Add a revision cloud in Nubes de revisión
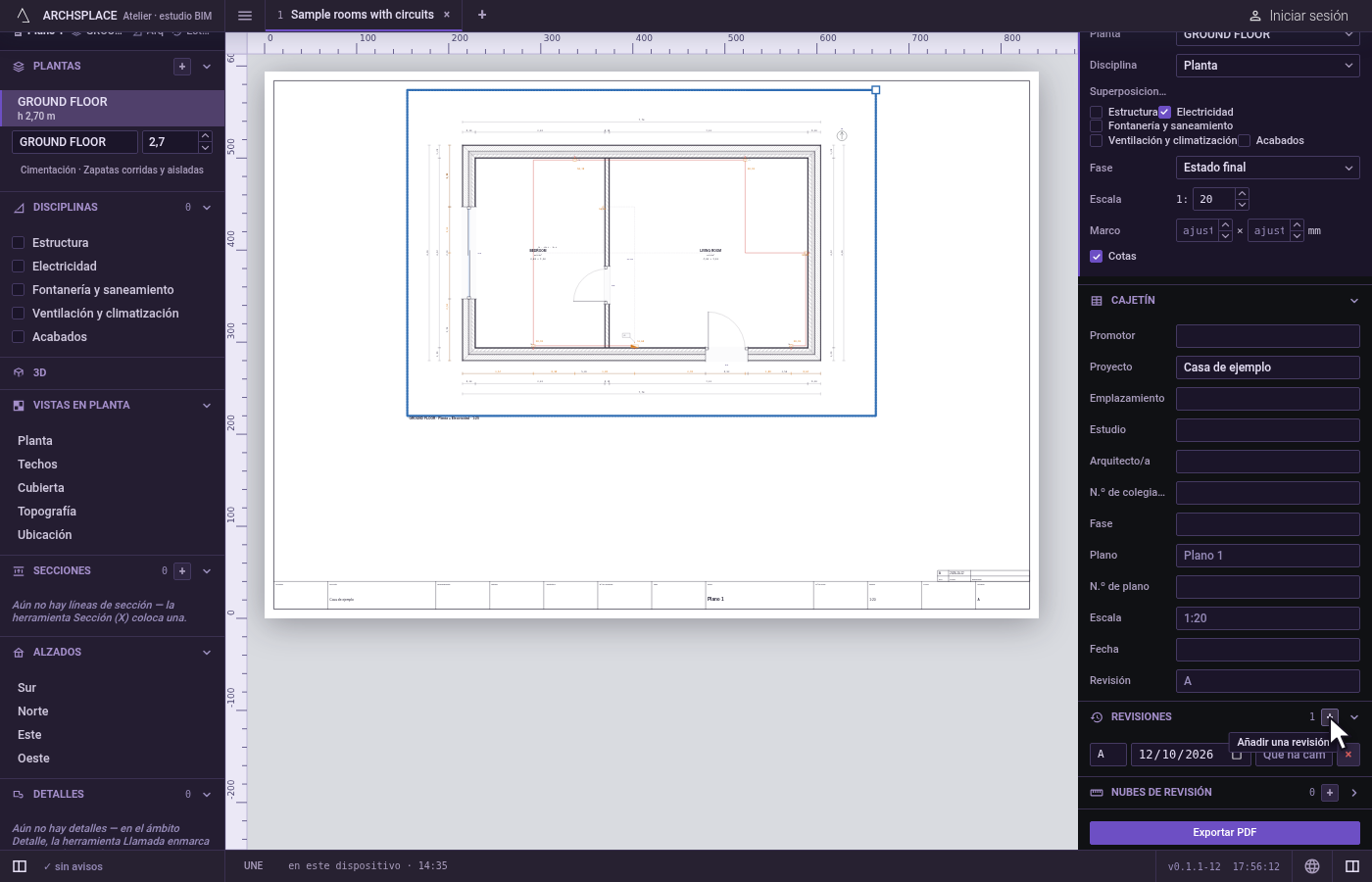Screen dimensions: 1372x882 click(1330, 793)
